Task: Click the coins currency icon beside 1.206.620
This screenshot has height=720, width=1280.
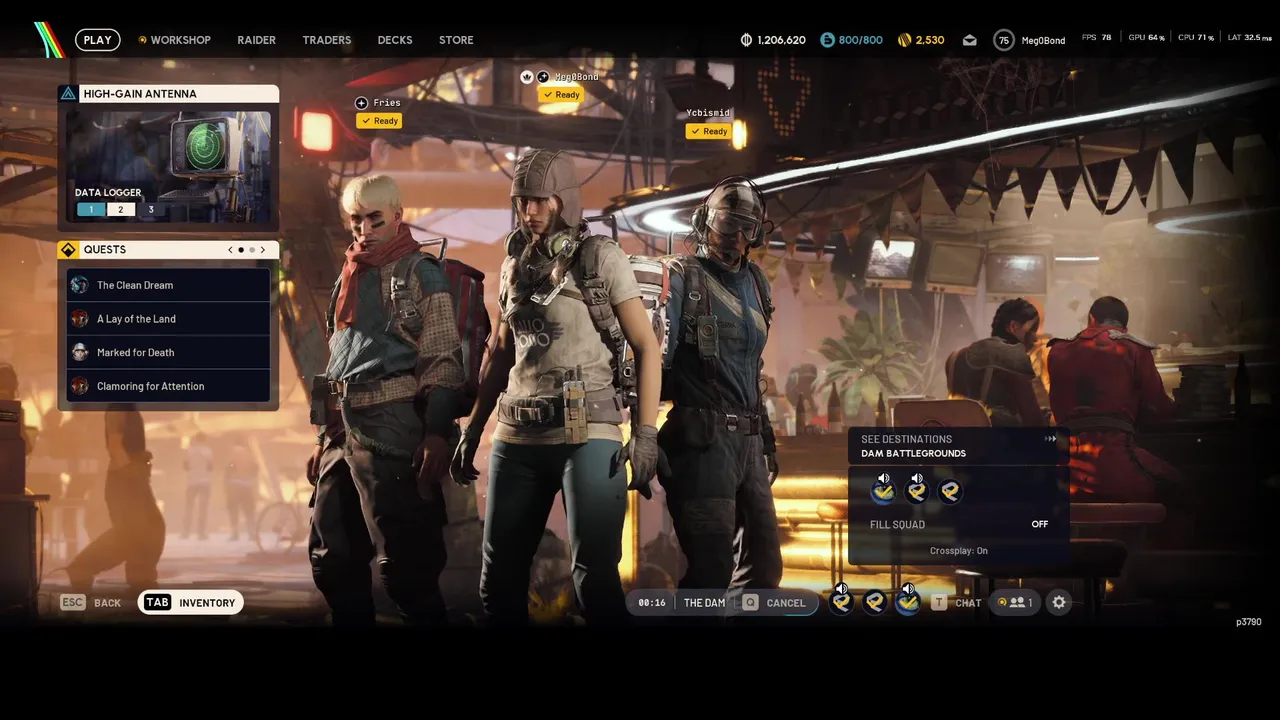Action: [x=746, y=40]
